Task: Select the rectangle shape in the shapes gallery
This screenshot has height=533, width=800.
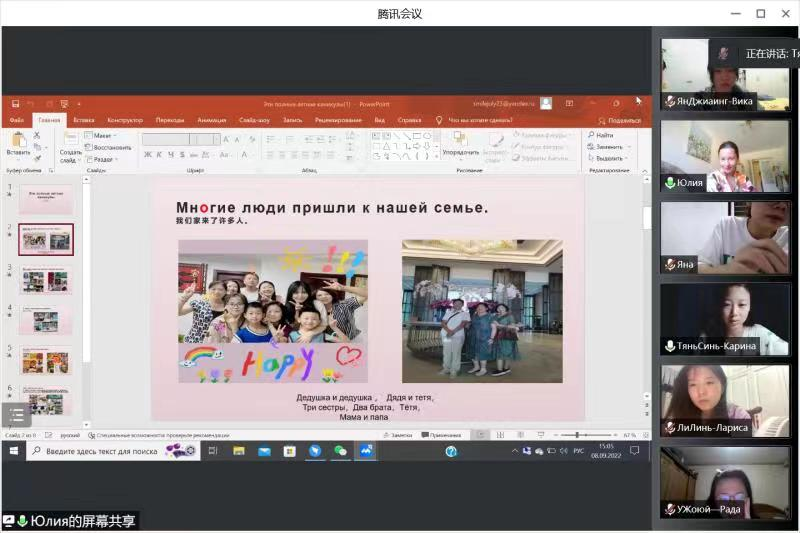Action: tap(417, 136)
